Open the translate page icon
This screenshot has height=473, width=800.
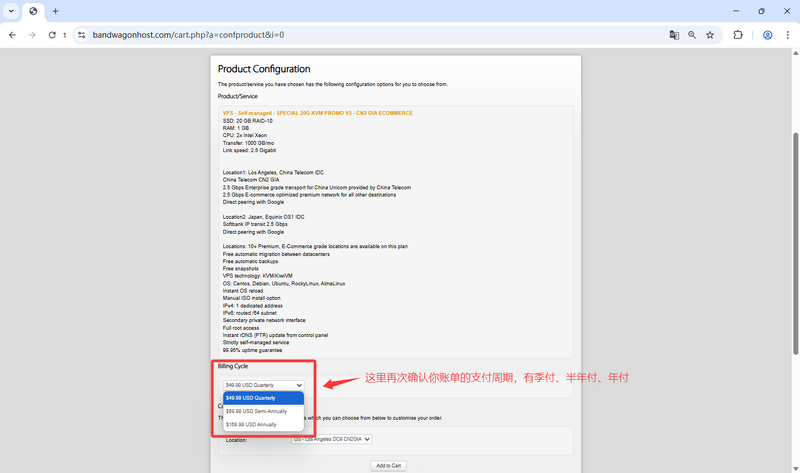click(674, 34)
